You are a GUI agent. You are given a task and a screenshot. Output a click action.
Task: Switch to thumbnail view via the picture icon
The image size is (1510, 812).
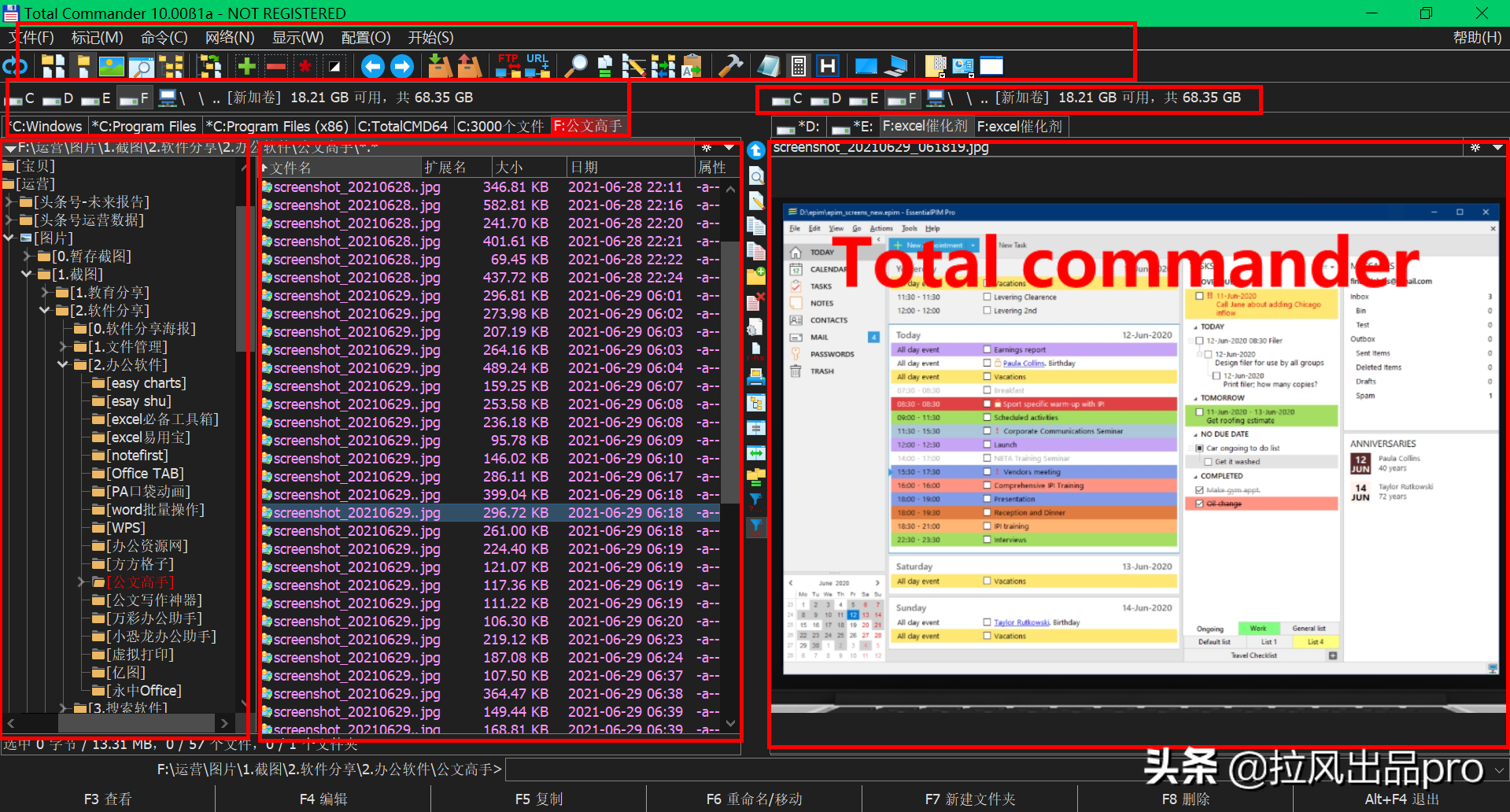pyautogui.click(x=111, y=66)
